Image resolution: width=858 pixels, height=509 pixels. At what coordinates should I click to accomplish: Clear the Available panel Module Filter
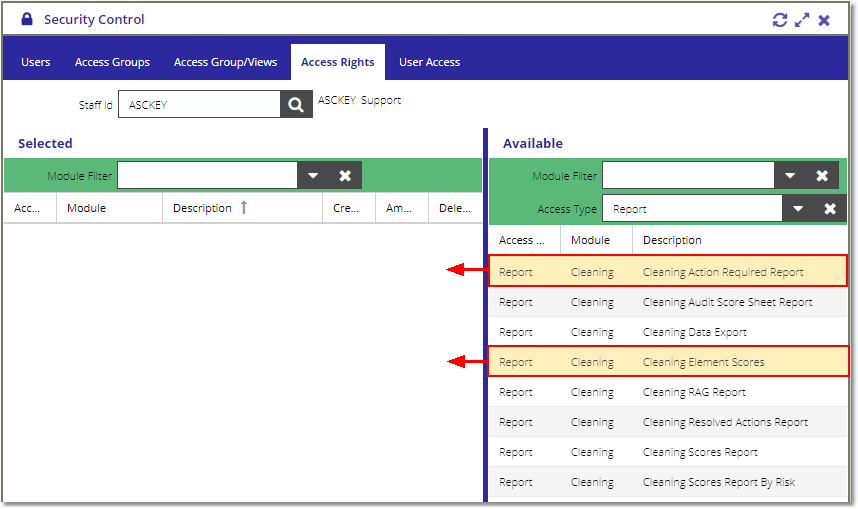click(822, 176)
